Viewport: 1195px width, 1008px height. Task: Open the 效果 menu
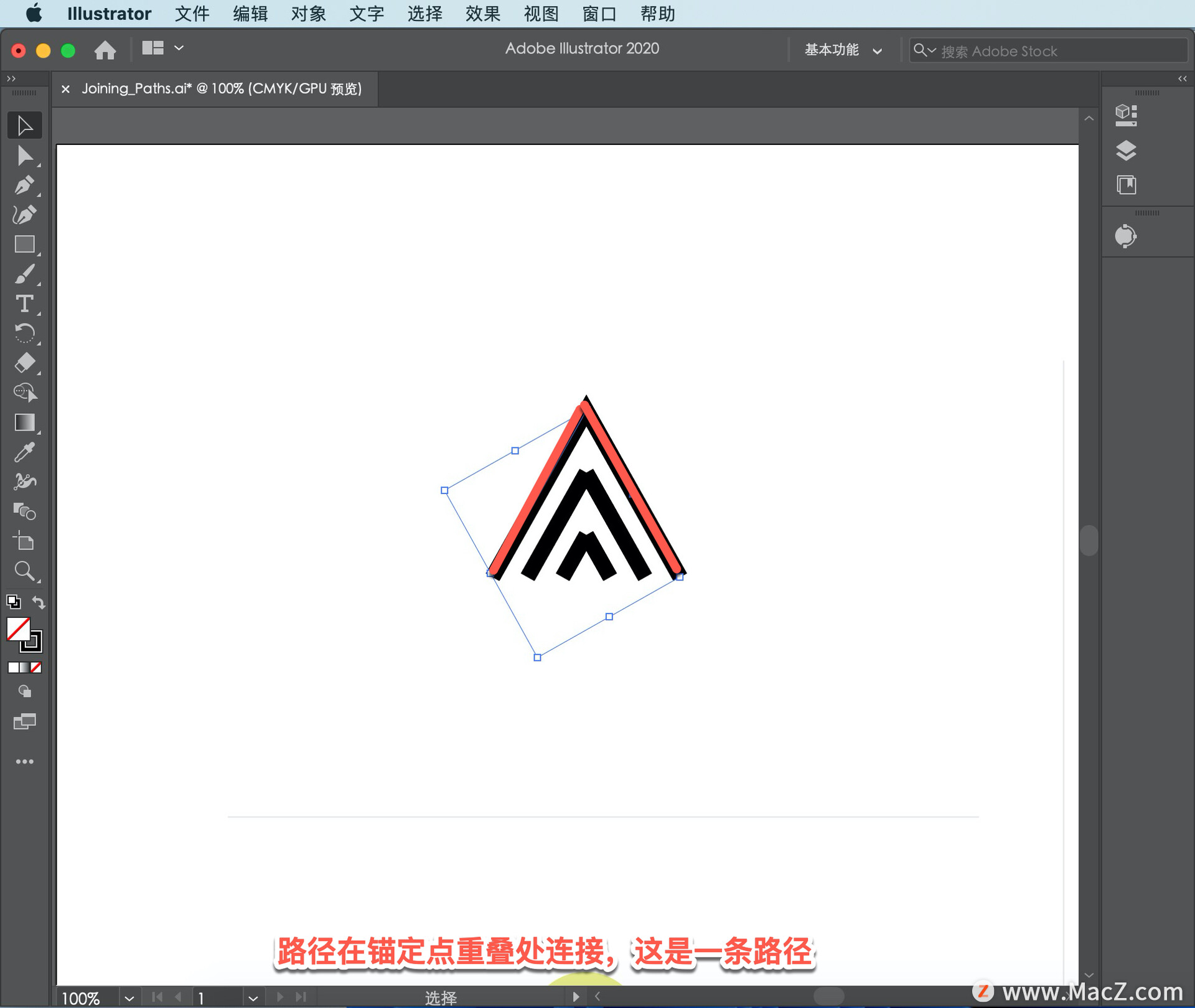pyautogui.click(x=482, y=14)
